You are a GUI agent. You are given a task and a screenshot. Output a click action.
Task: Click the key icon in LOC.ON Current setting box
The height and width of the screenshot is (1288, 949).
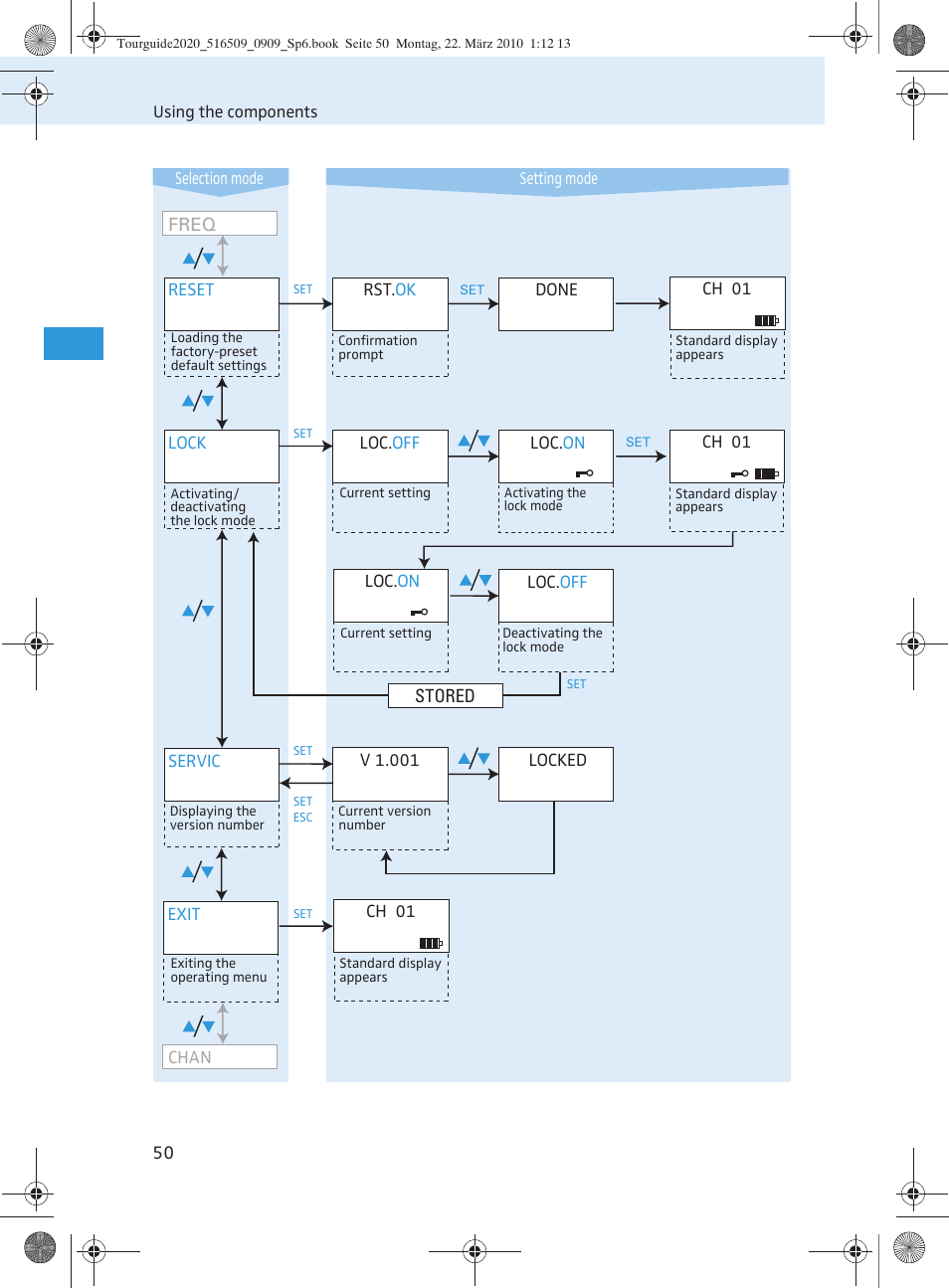coord(420,612)
